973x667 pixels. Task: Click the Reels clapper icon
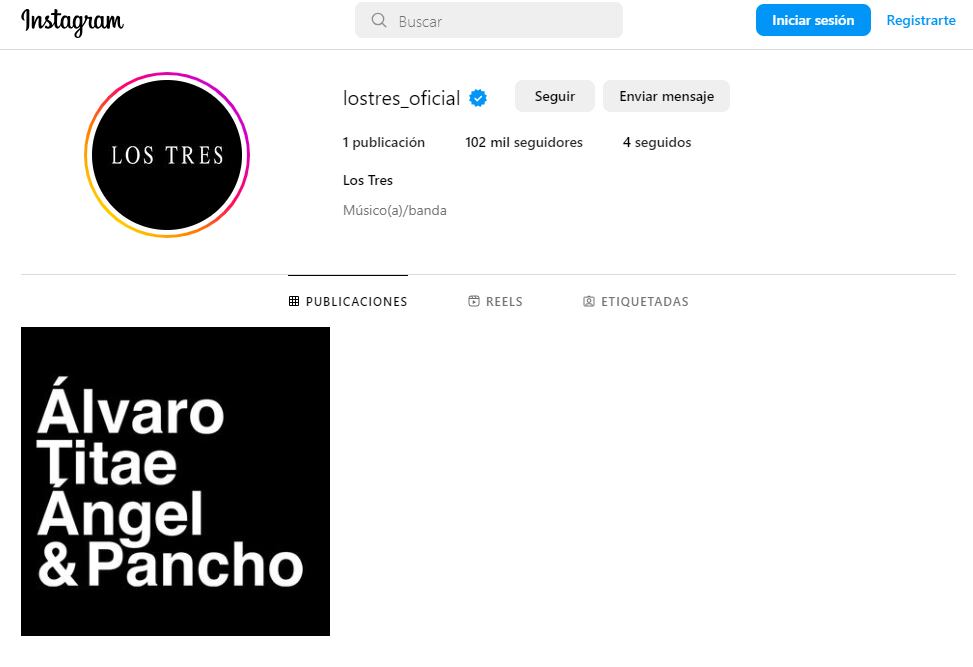[473, 302]
